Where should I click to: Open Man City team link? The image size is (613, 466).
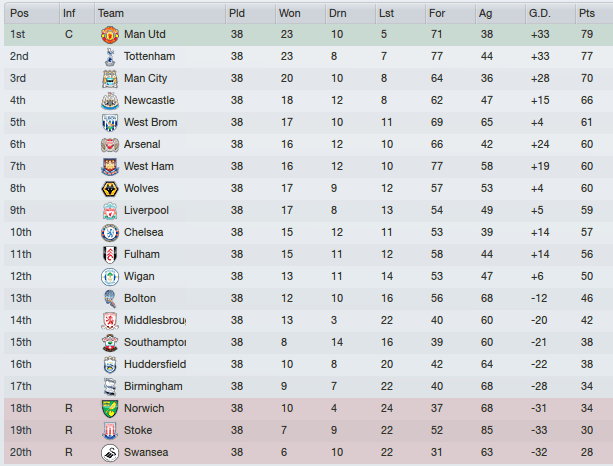[145, 79]
